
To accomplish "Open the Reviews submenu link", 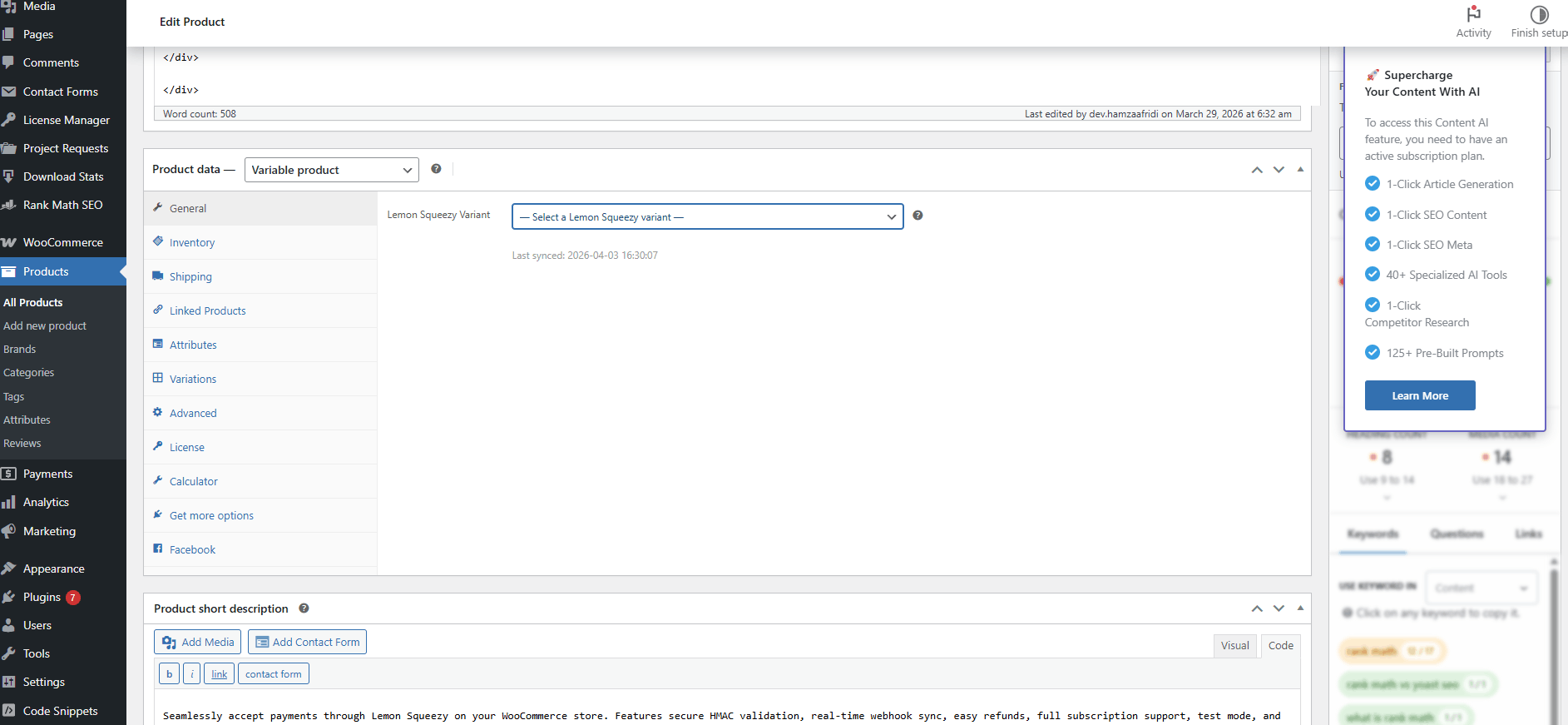I will click(x=22, y=443).
